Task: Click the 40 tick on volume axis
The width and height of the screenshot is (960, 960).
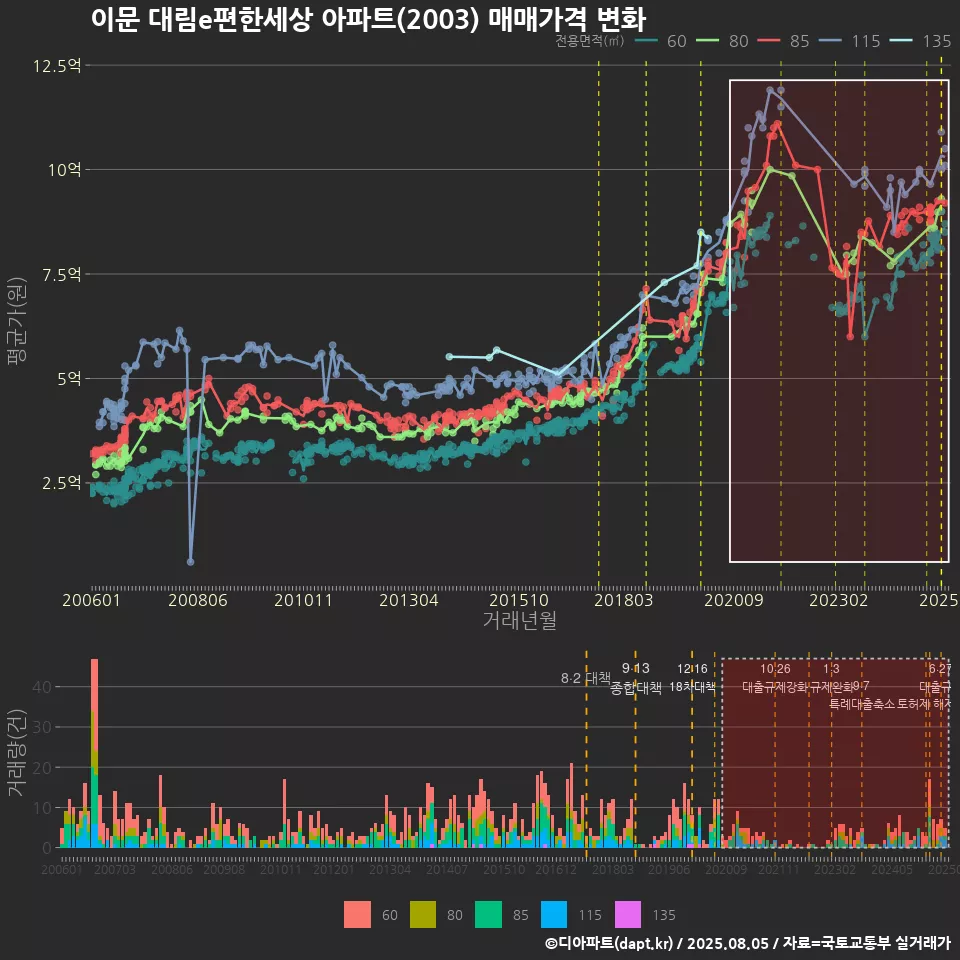Action: pos(42,687)
